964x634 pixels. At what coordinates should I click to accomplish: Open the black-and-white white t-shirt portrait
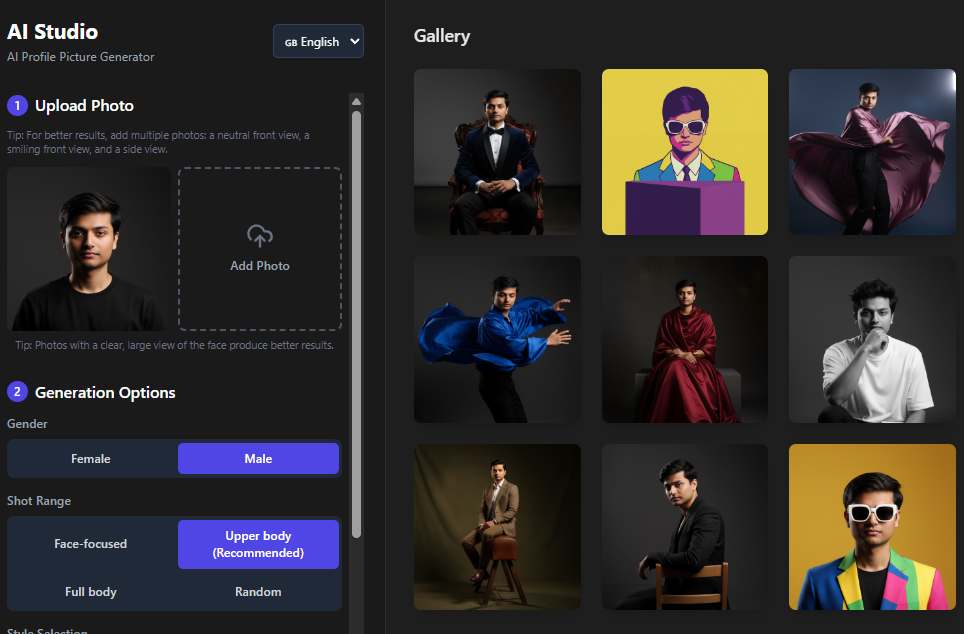(872, 339)
